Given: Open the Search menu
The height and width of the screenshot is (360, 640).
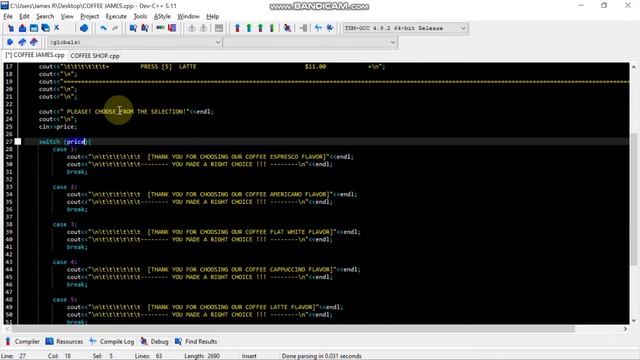Looking at the screenshot, I should (45, 16).
